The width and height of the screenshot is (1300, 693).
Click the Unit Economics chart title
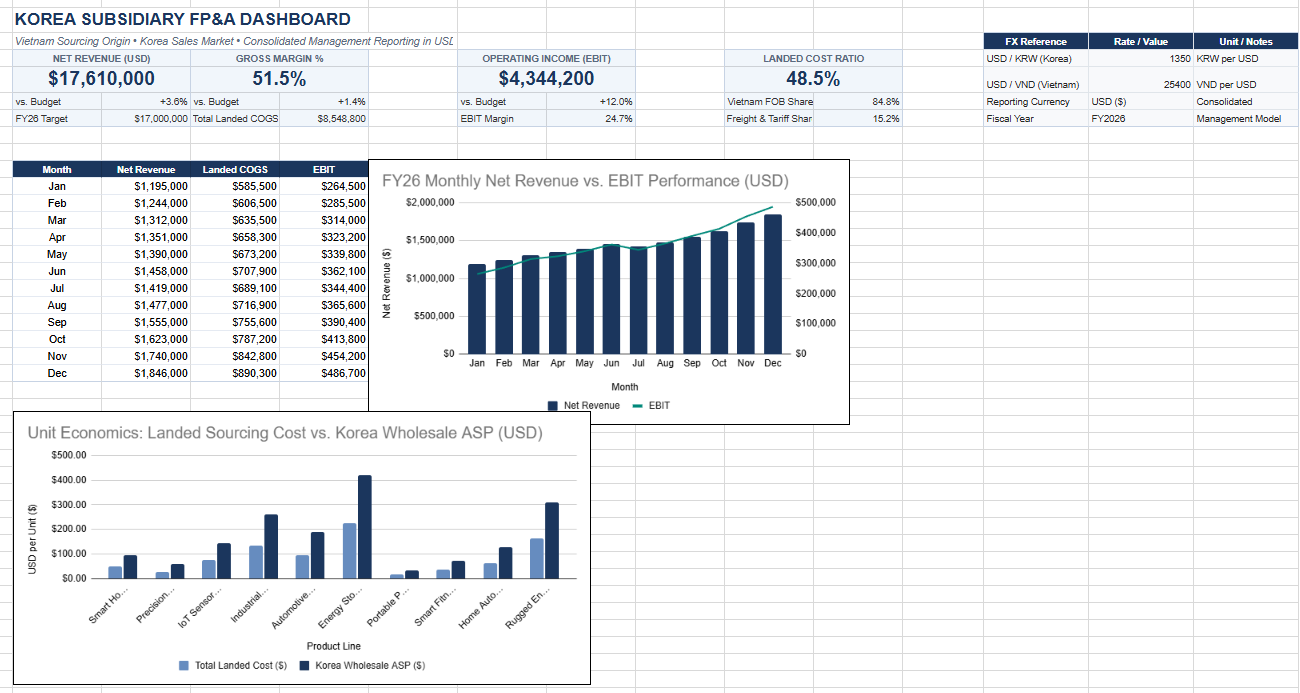(285, 433)
